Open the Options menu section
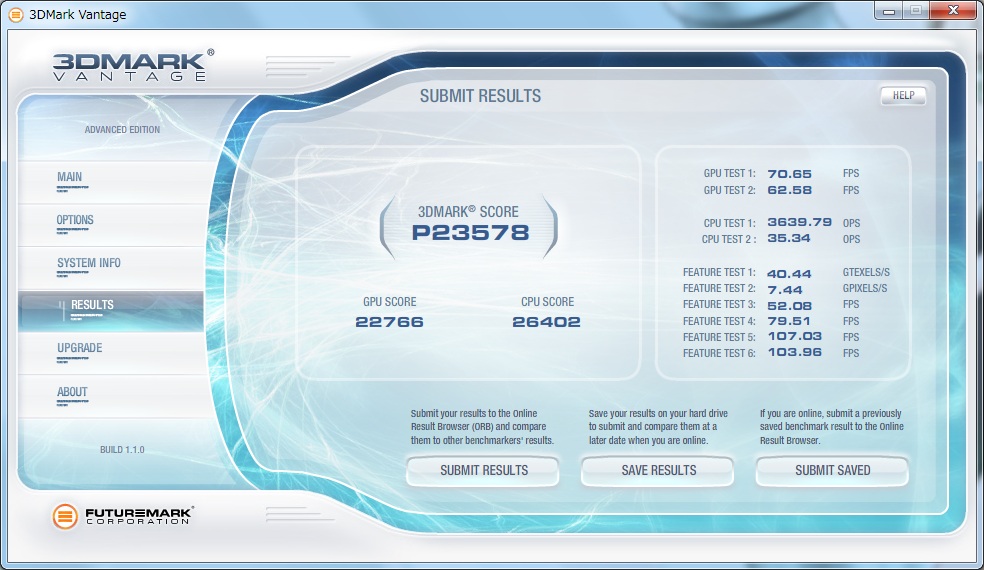984x570 pixels. click(x=110, y=225)
